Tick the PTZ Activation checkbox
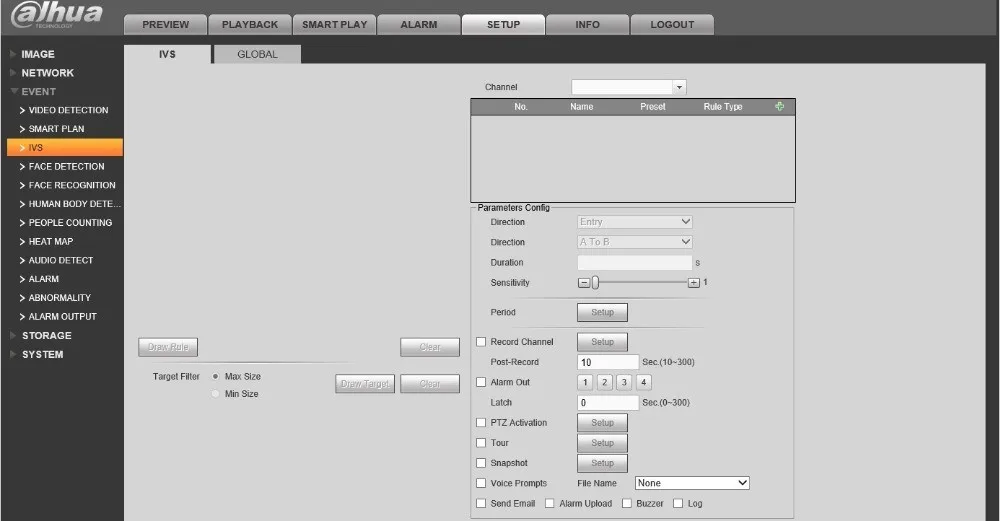The image size is (1000, 521). pos(481,423)
